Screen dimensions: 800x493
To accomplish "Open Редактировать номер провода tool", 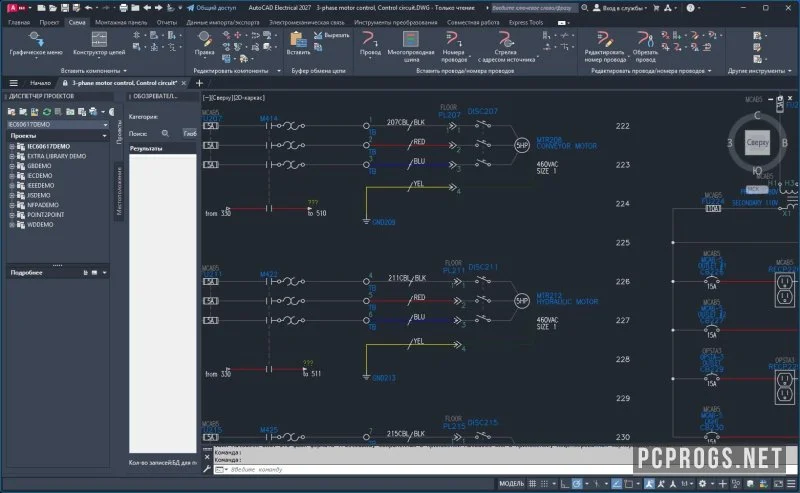I will click(x=605, y=46).
